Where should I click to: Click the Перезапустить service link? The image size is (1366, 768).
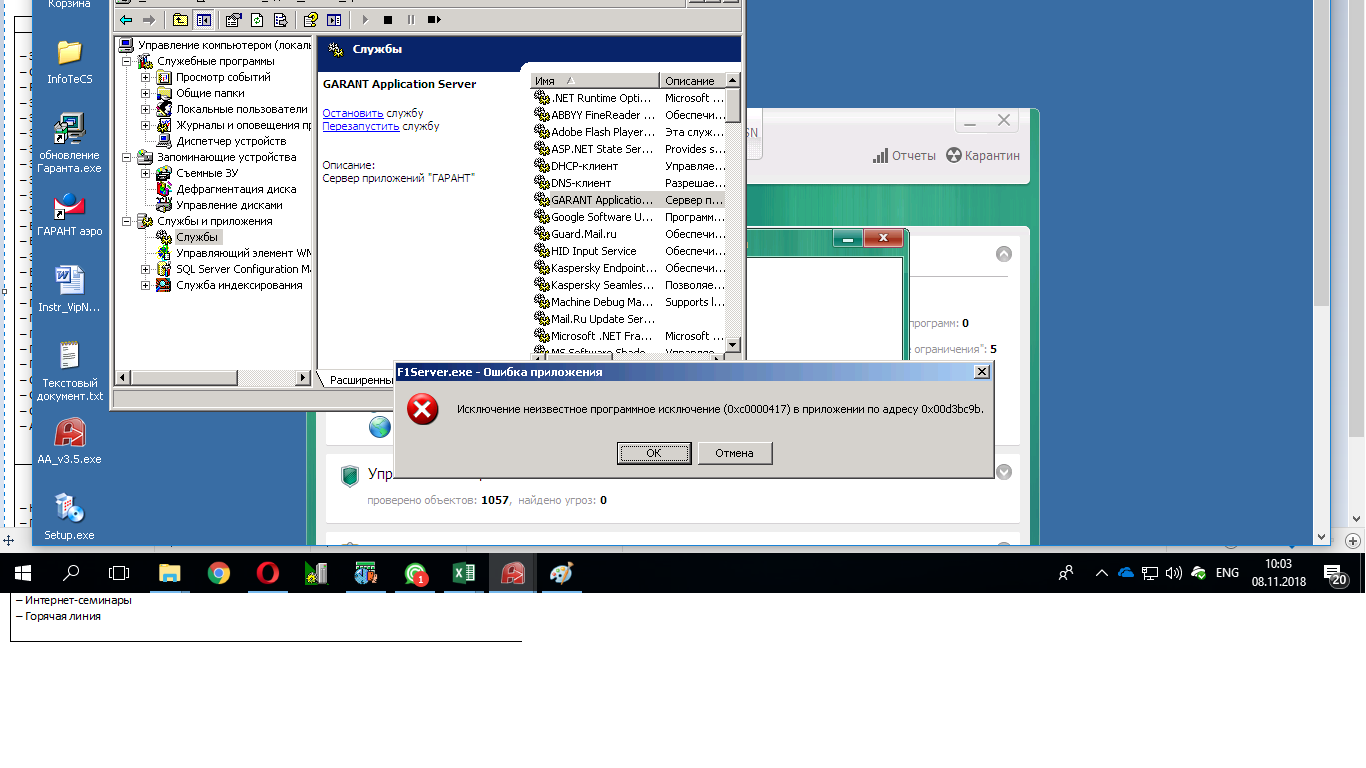click(x=361, y=126)
